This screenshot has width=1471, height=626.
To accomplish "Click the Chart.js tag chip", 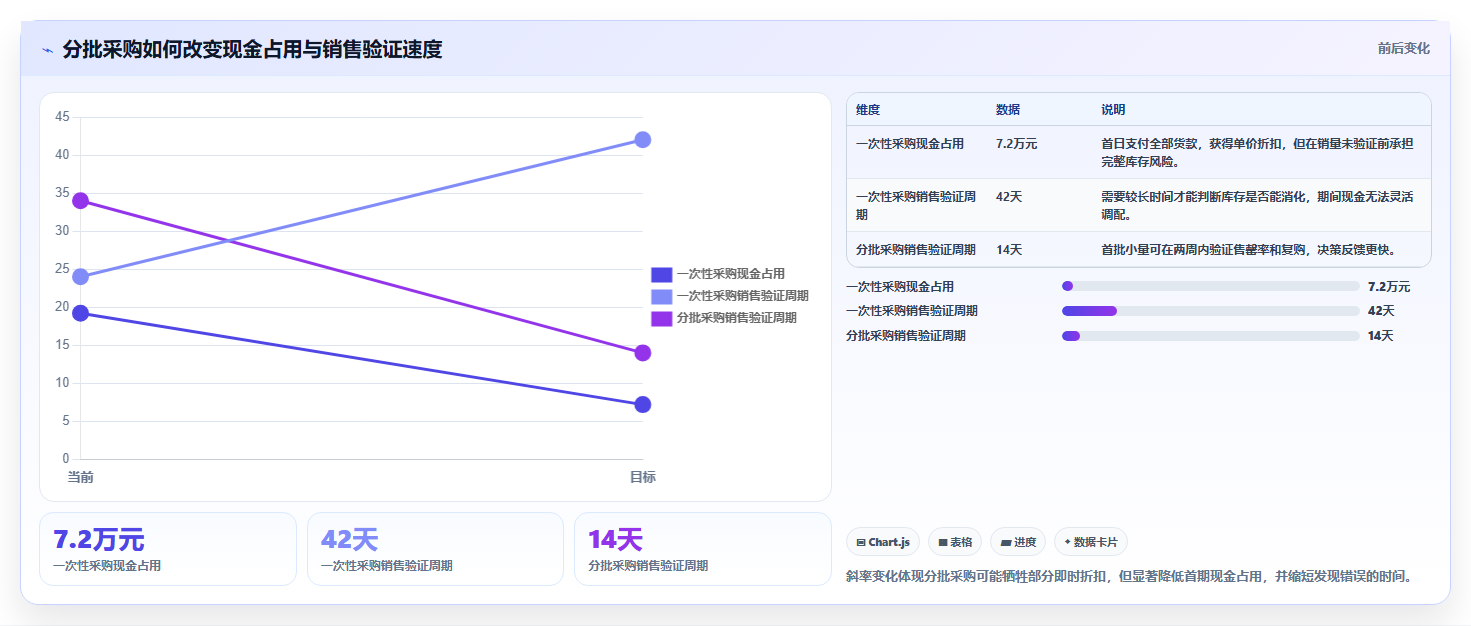I will tap(883, 542).
